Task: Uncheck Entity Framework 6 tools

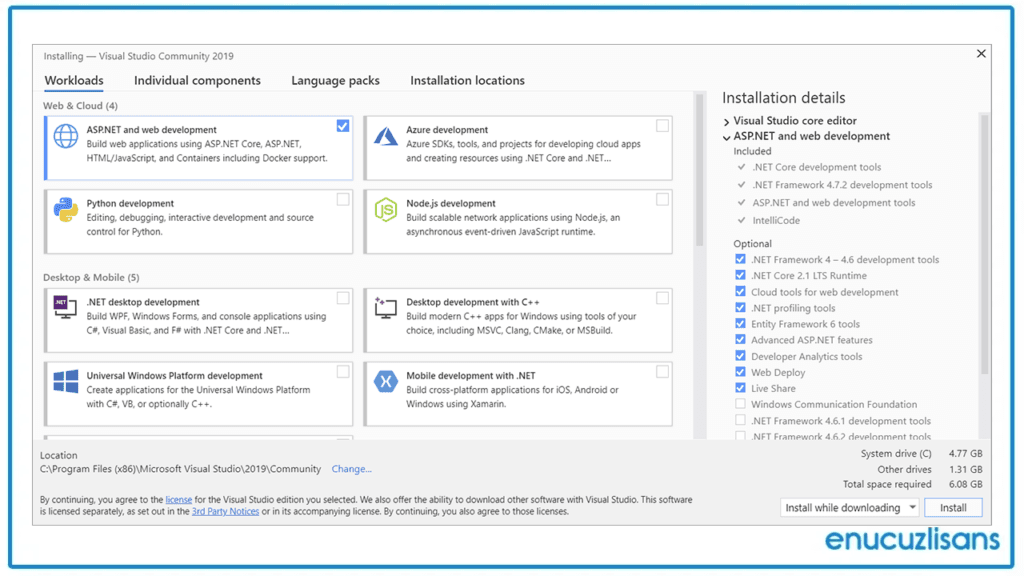Action: pyautogui.click(x=740, y=324)
